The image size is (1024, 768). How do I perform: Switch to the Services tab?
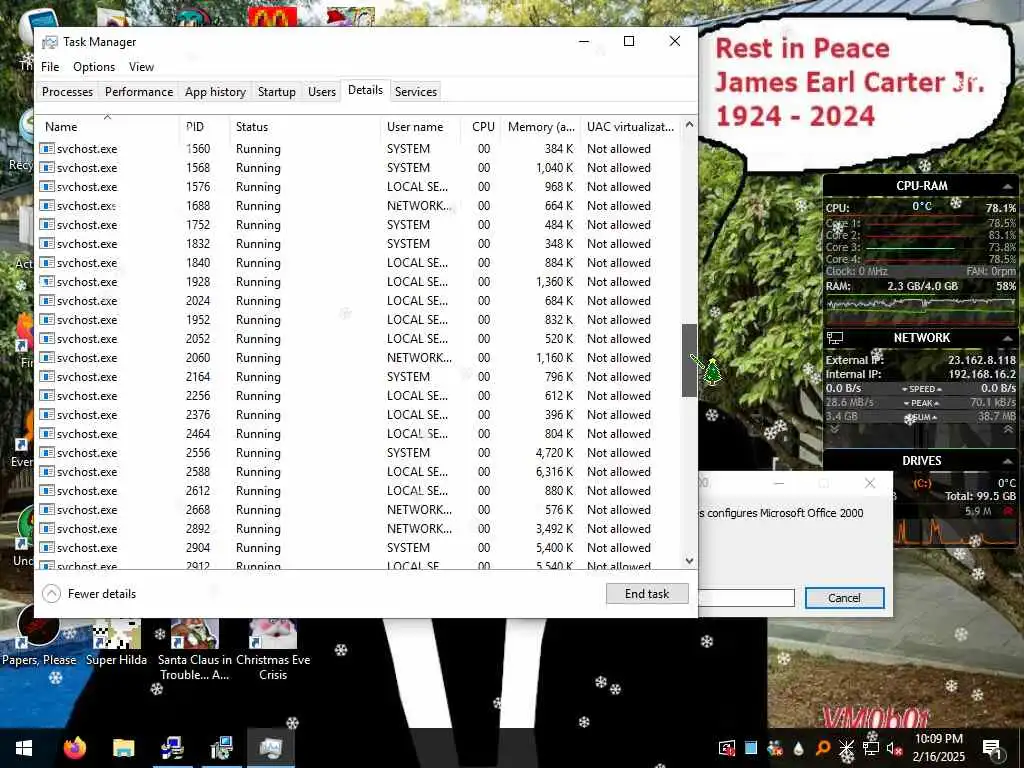[x=415, y=91]
